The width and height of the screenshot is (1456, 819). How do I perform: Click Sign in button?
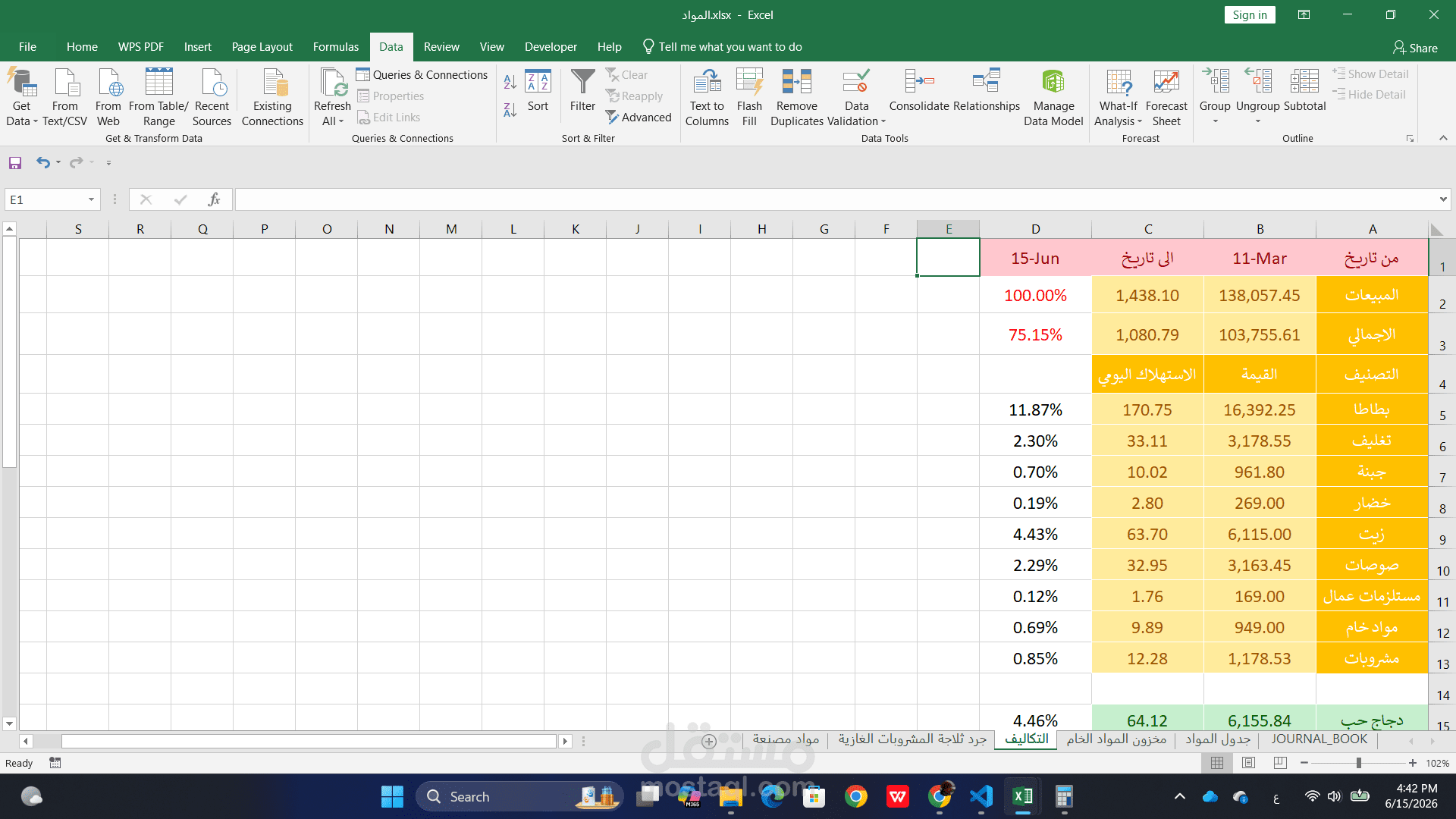coord(1250,15)
